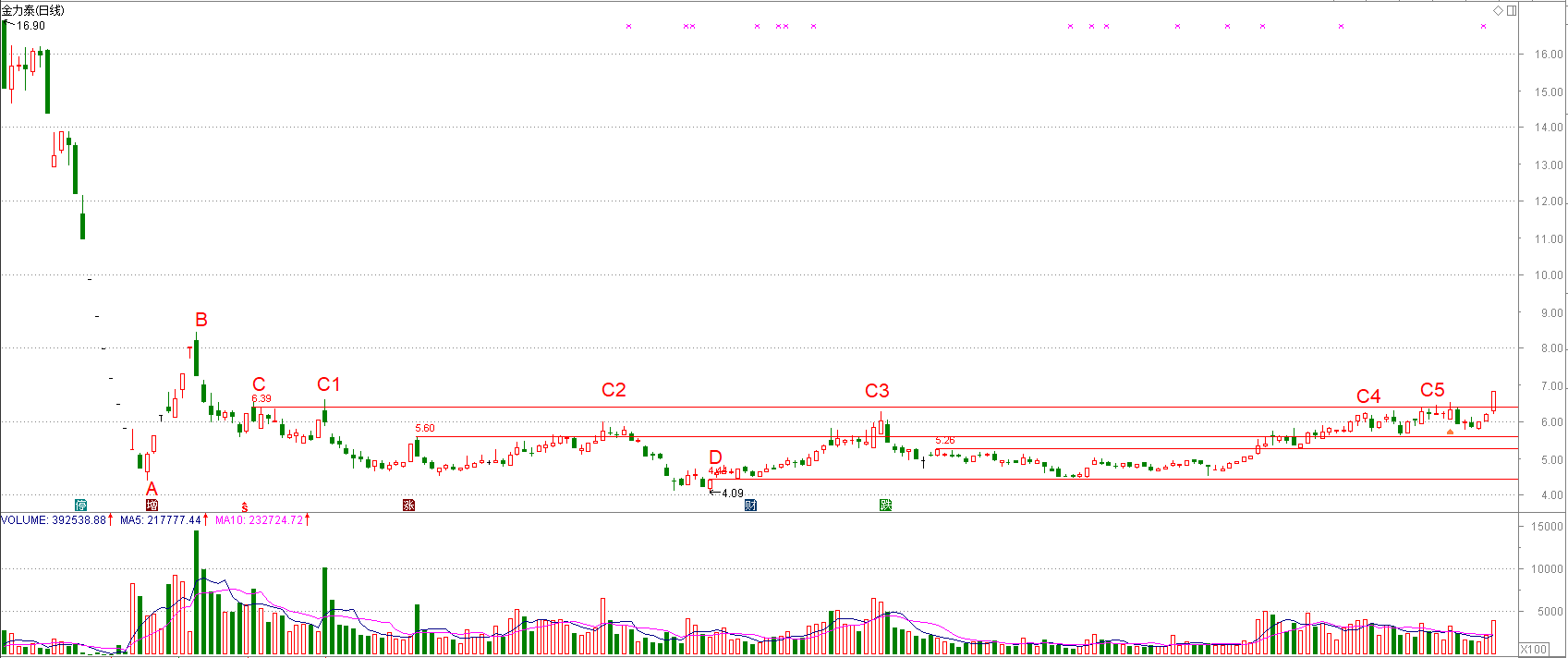
Task: Click the 16.90 high price label
Action: point(30,26)
